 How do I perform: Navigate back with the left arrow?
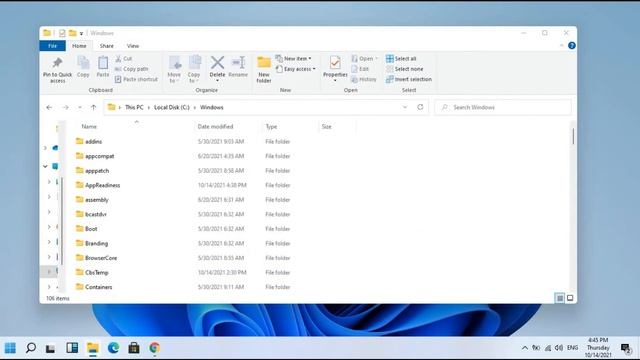pyautogui.click(x=49, y=107)
